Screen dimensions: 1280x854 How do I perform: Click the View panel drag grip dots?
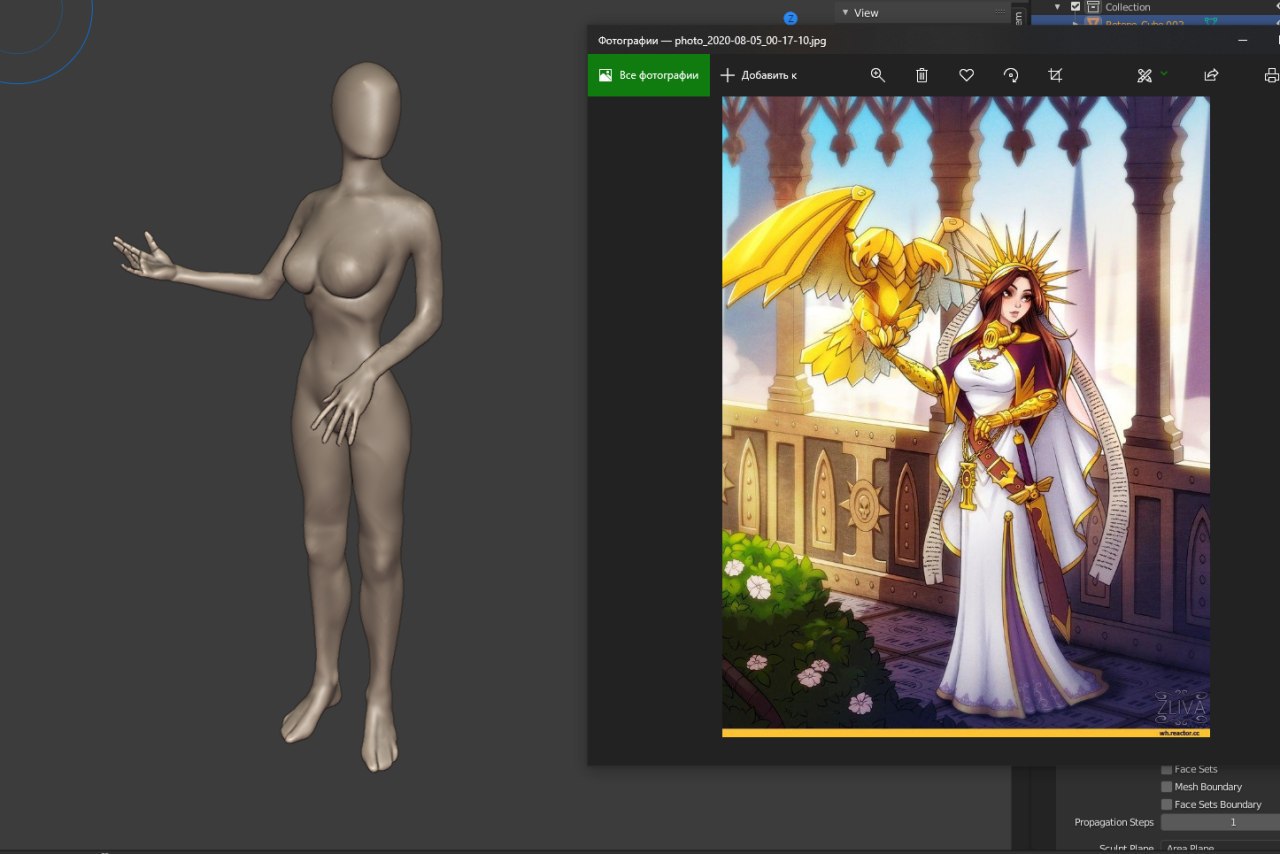[1000, 13]
